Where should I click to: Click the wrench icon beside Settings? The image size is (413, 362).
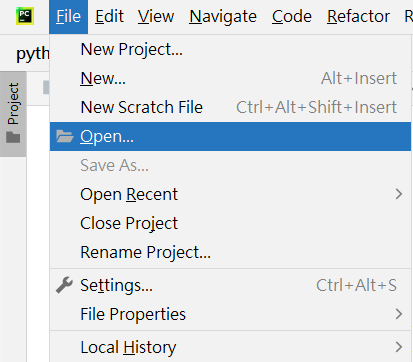(64, 285)
